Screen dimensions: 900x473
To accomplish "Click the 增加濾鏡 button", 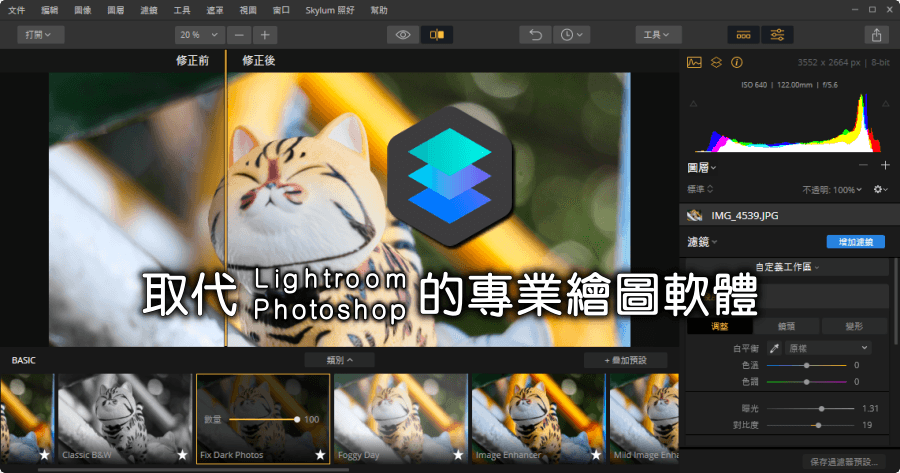I will tap(855, 242).
